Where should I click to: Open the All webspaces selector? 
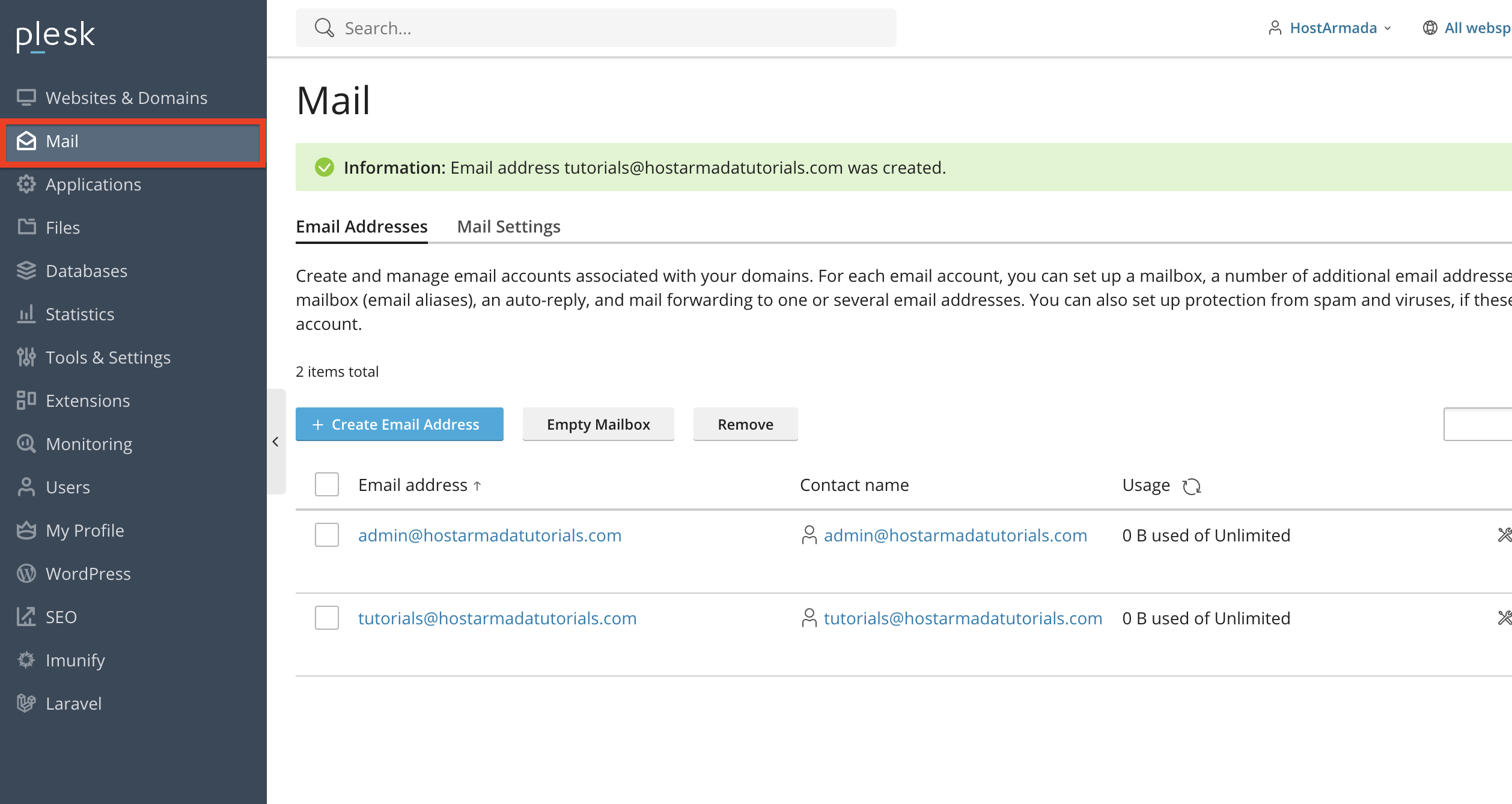(x=1467, y=28)
